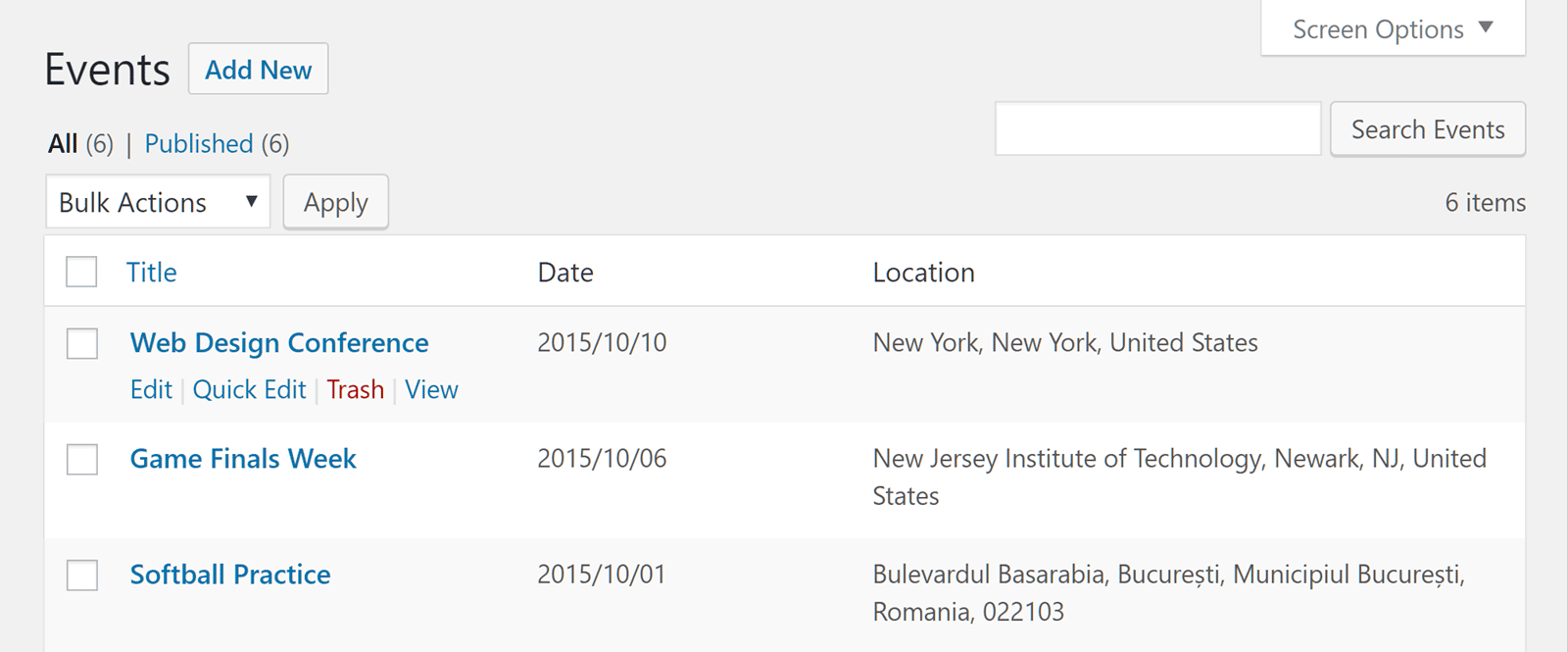Edit the Web Design Conference event
The height and width of the screenshot is (652, 1568).
coord(151,390)
